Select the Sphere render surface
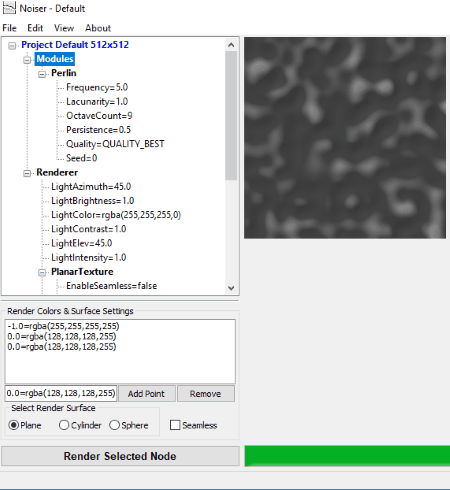The image size is (450, 490). click(x=129, y=425)
